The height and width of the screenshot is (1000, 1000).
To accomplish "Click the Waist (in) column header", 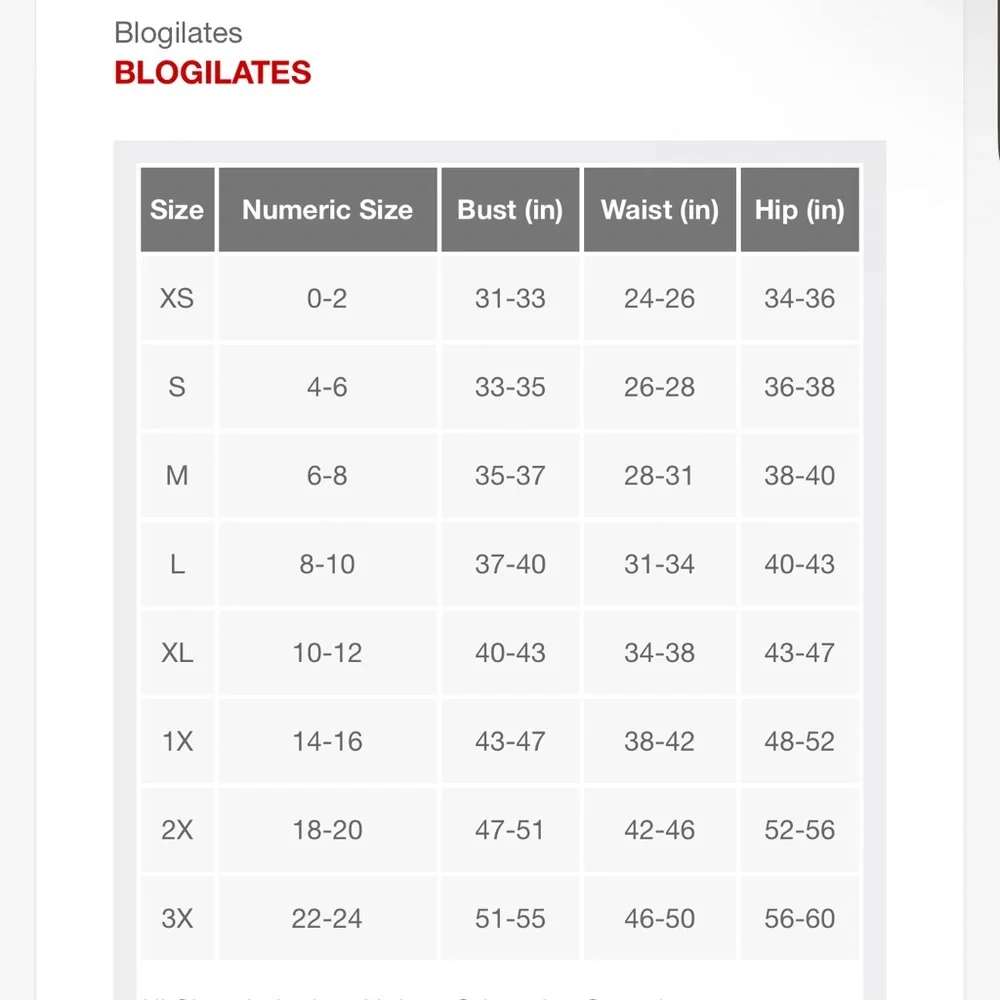I will (x=659, y=210).
